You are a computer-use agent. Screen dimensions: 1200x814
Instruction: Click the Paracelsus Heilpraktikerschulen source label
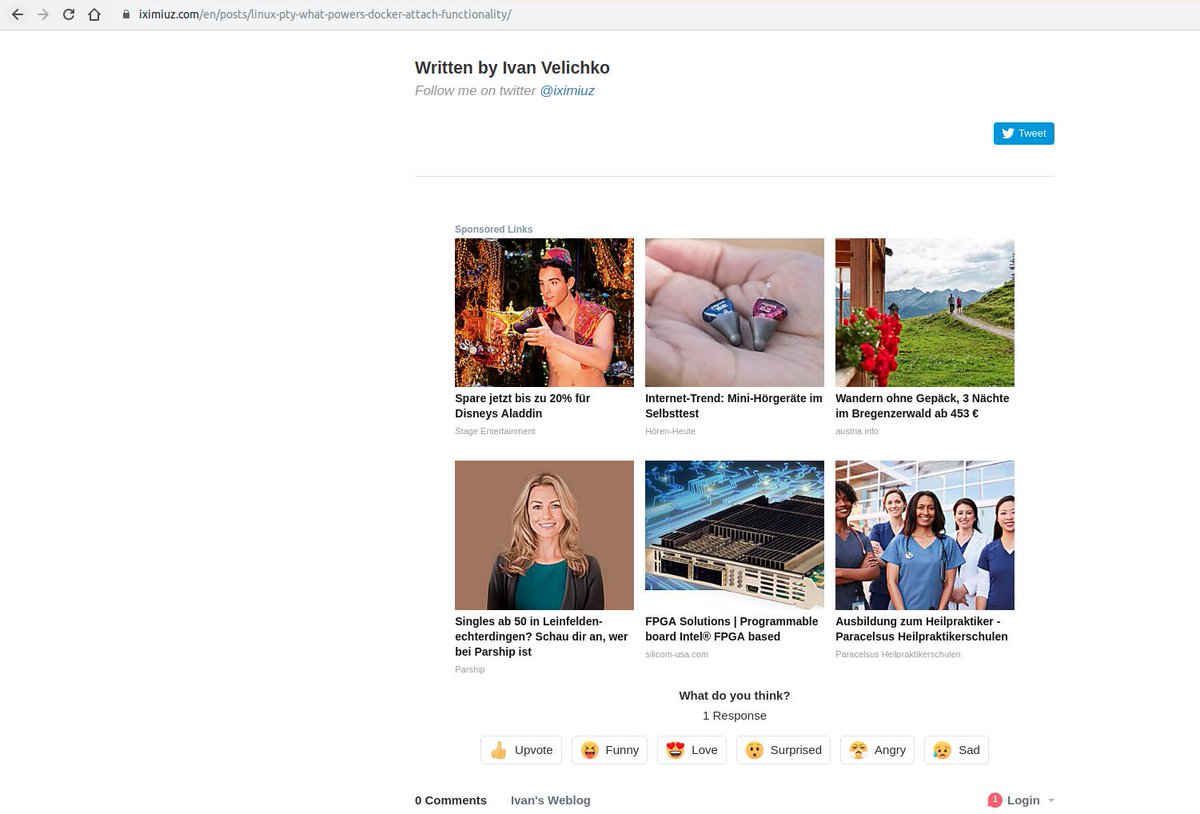pos(898,654)
